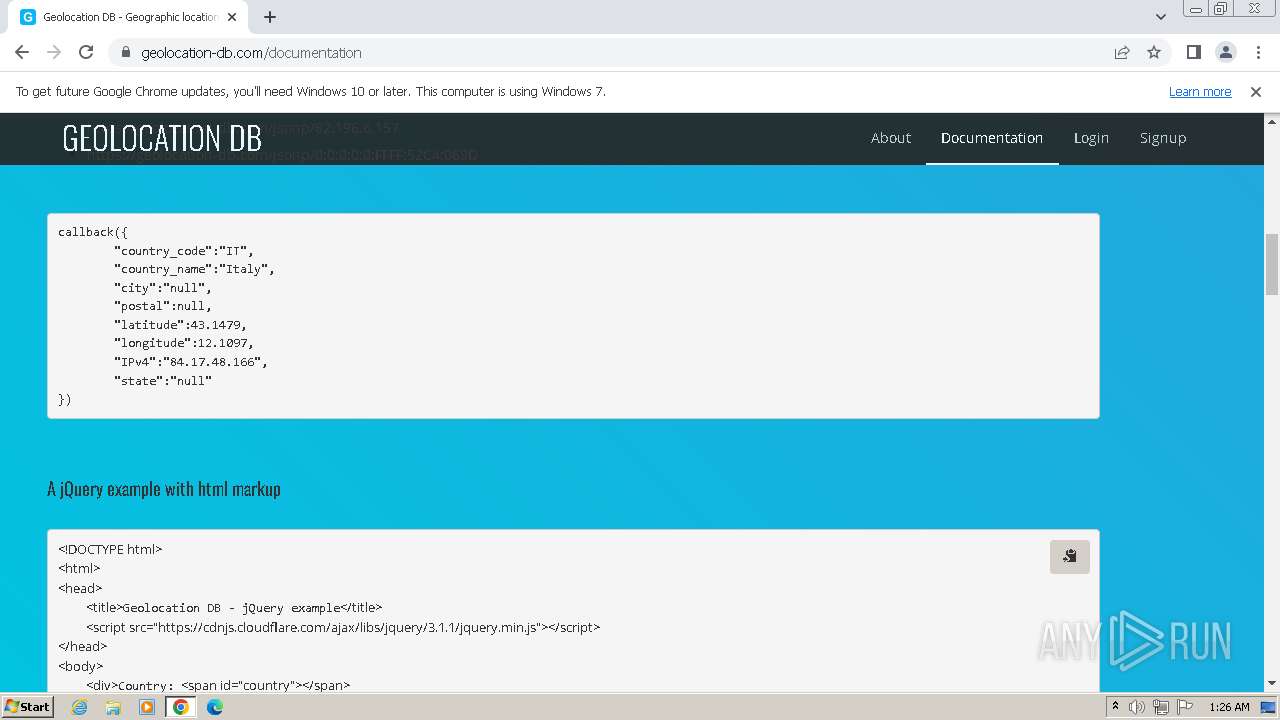This screenshot has height=720, width=1280.
Task: Open the Learn more link
Action: [x=1200, y=91]
